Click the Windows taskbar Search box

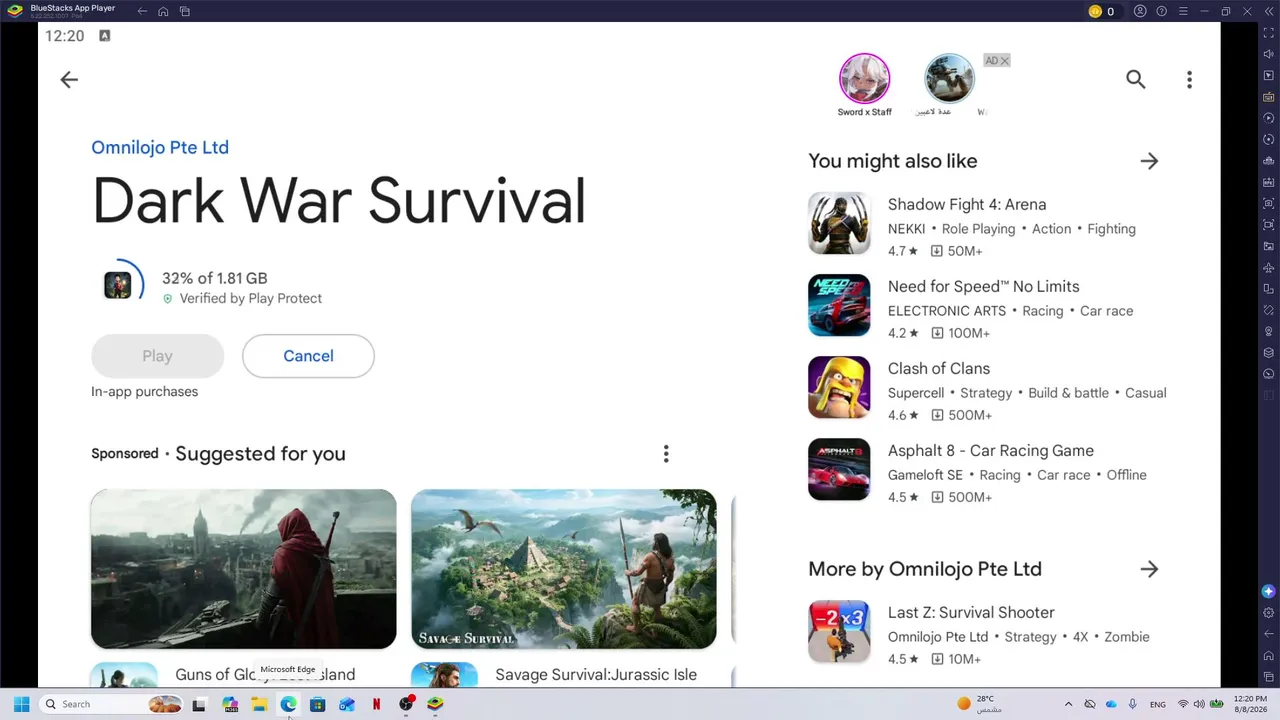[x=113, y=704]
